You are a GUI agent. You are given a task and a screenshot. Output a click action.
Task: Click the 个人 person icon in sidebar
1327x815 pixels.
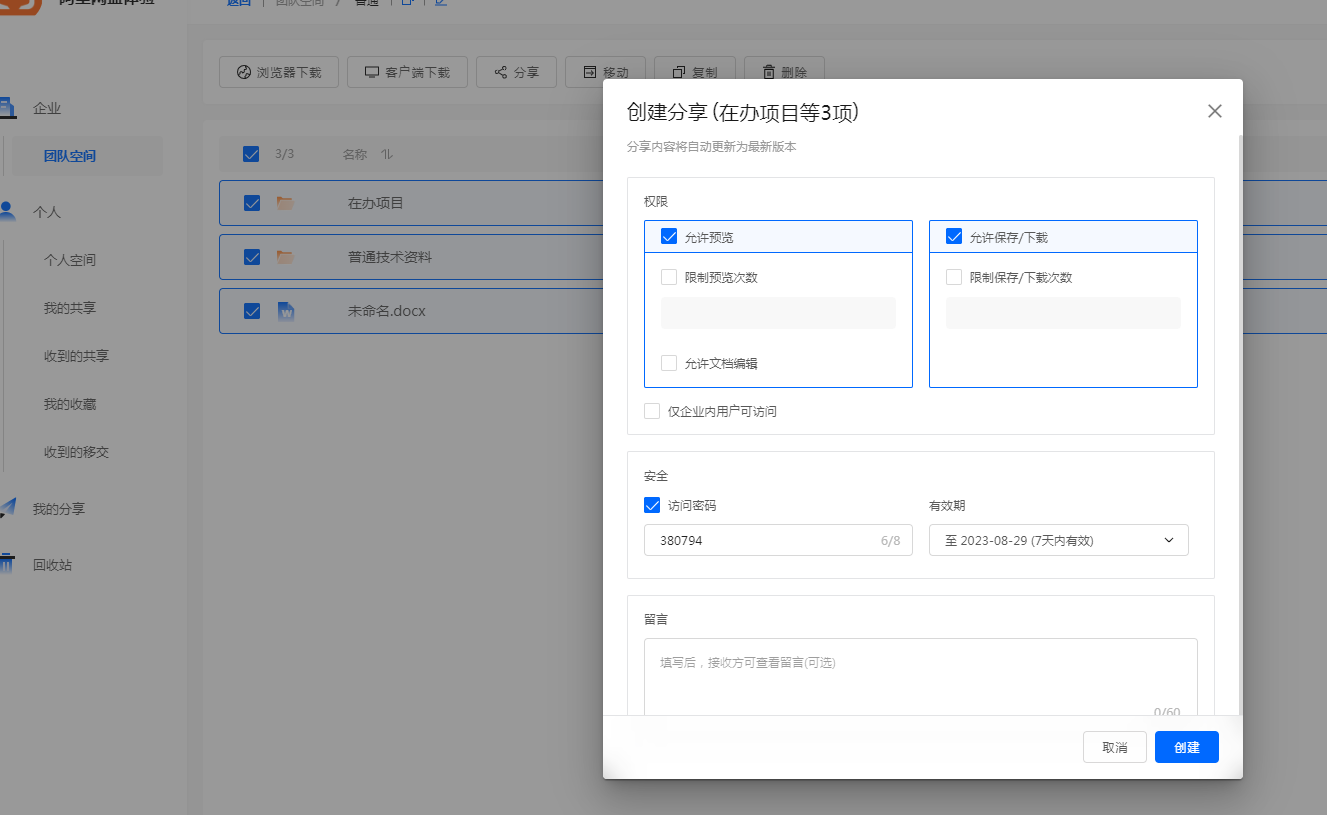(8, 212)
